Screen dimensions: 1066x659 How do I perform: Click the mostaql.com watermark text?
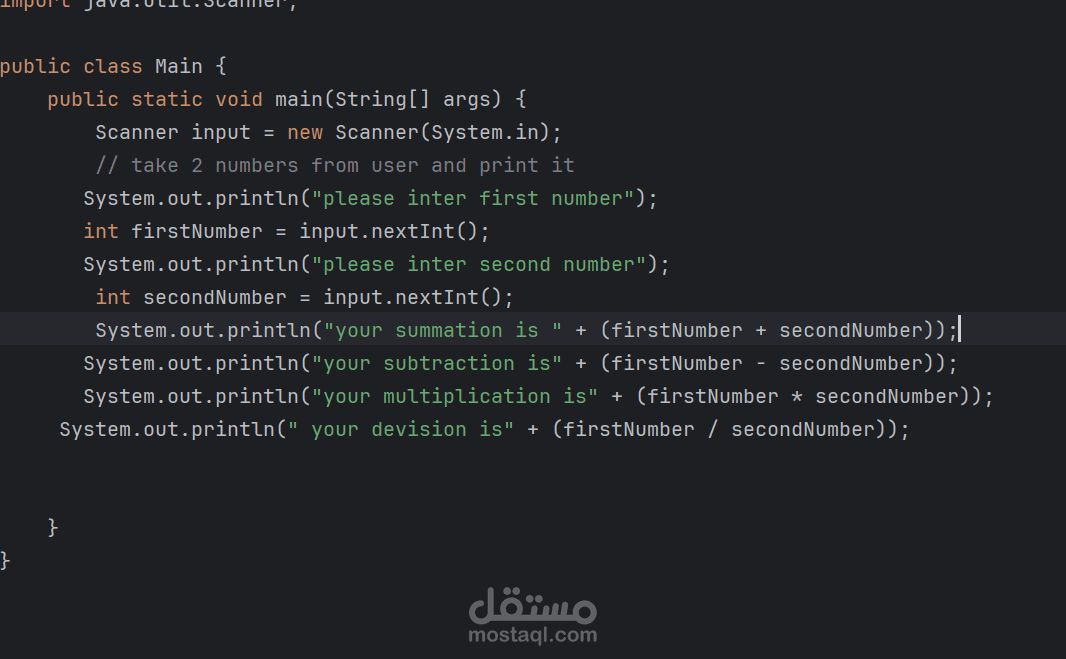pyautogui.click(x=532, y=634)
